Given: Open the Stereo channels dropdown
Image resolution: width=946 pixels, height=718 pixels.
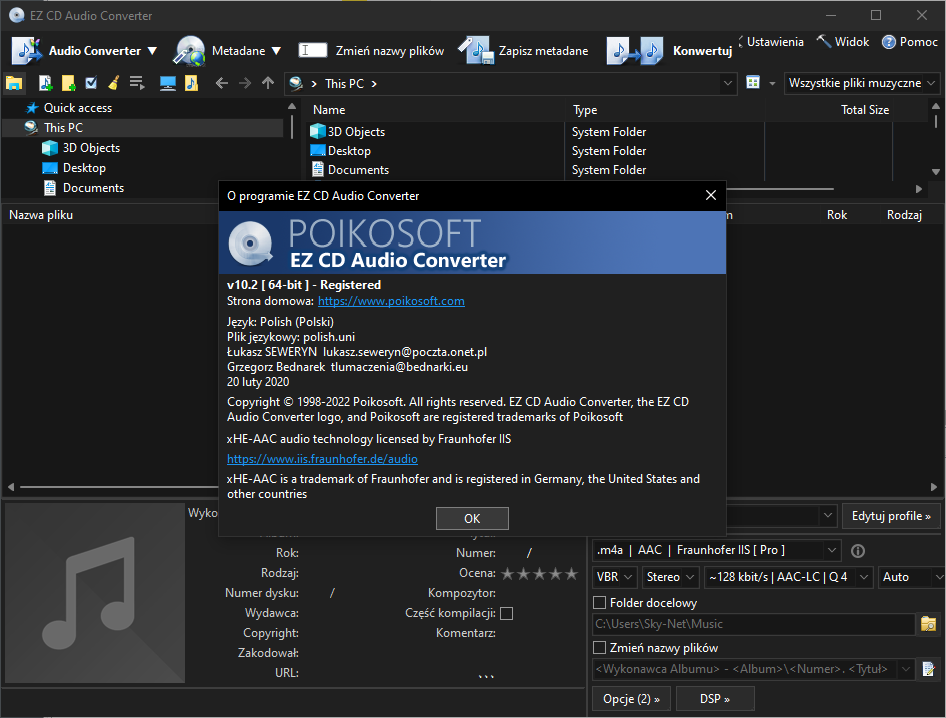Looking at the screenshot, I should coord(670,577).
